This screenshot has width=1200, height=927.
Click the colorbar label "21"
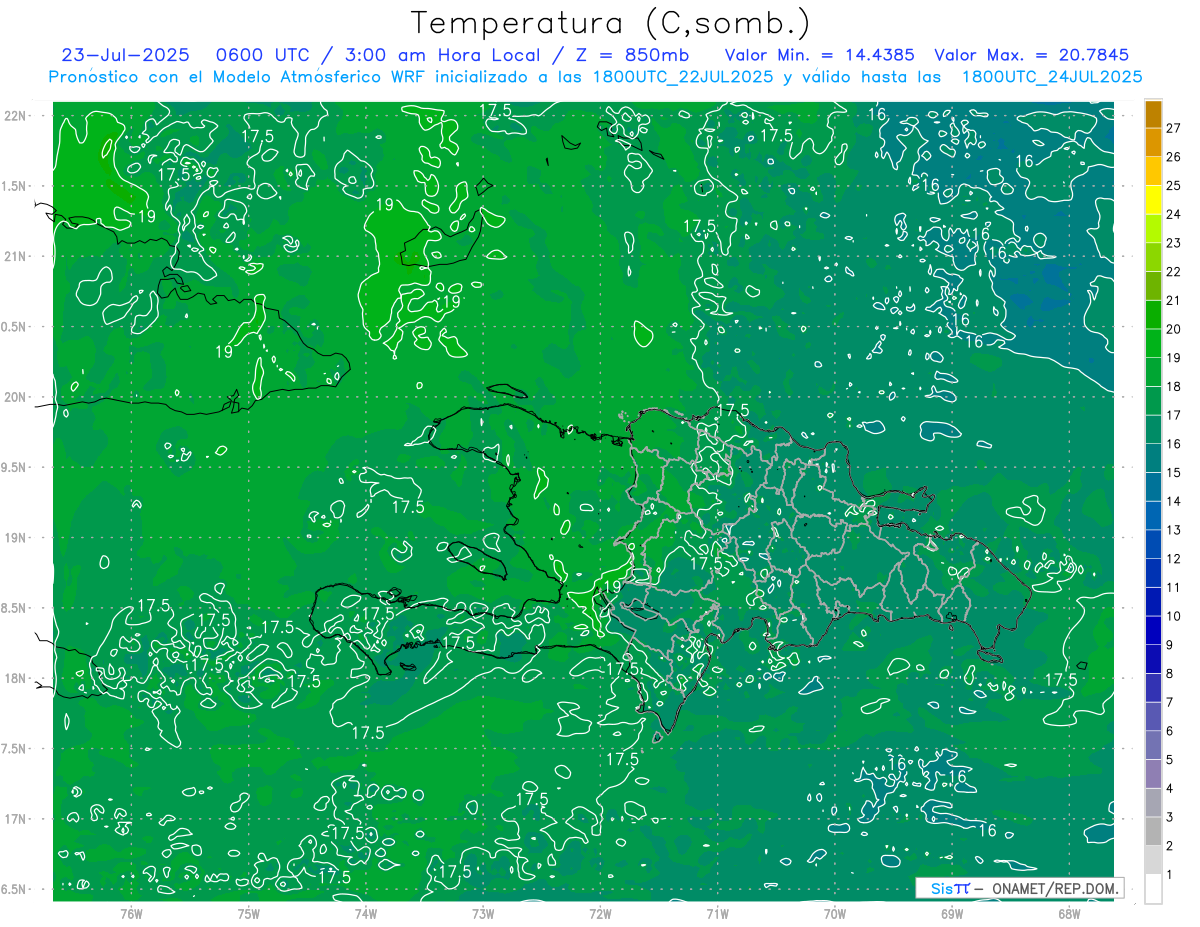tap(1174, 300)
